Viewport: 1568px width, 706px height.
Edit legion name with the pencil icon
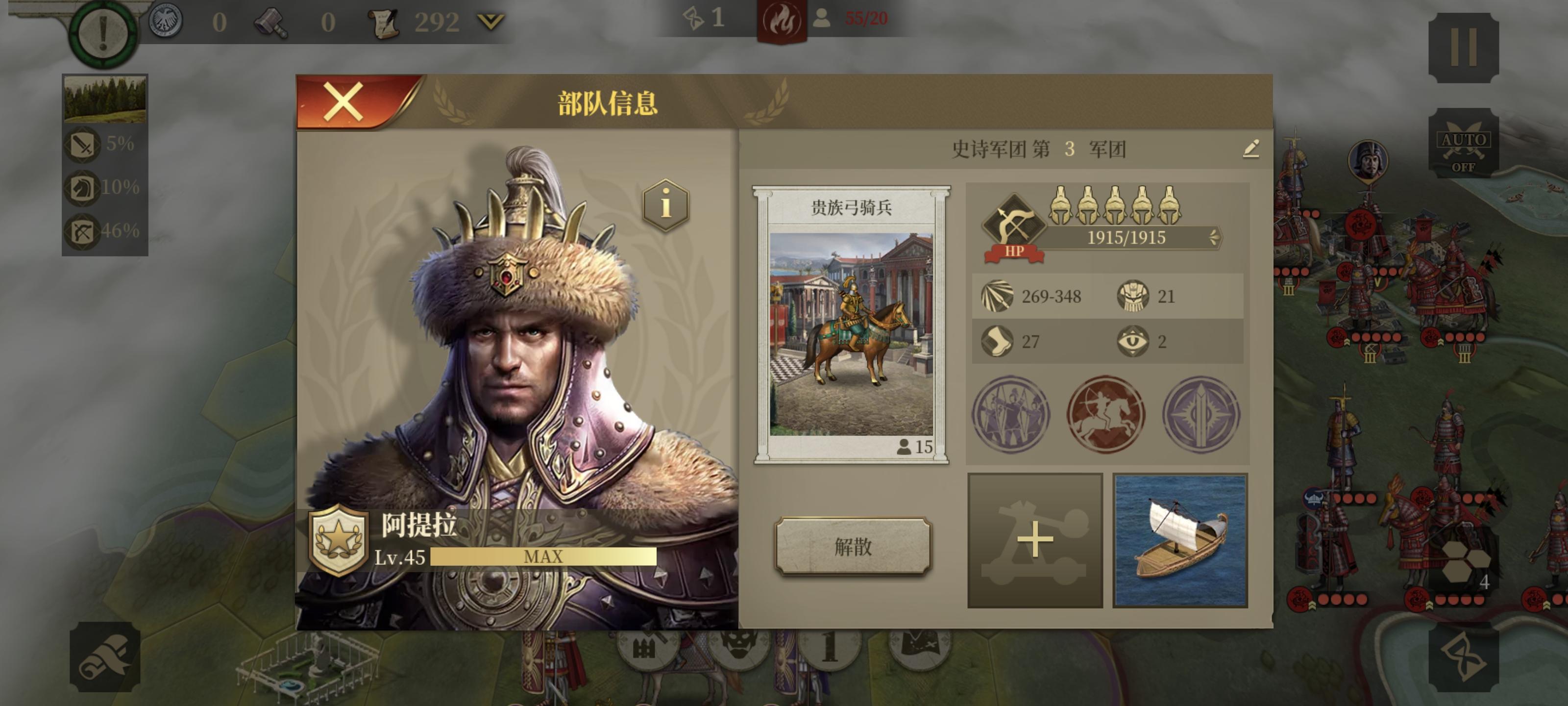pos(1251,149)
